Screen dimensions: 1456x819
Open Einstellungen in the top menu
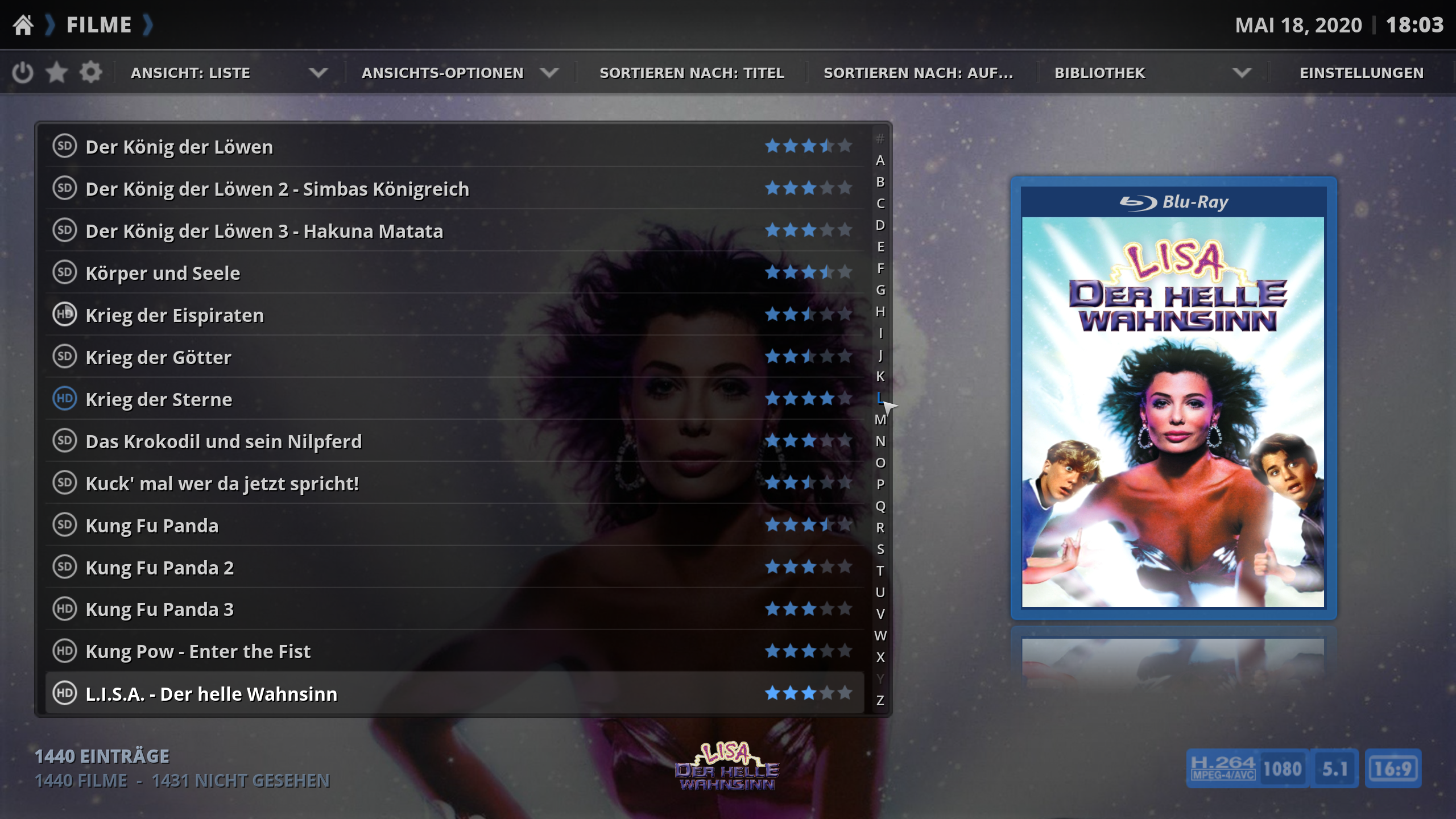coord(1362,73)
